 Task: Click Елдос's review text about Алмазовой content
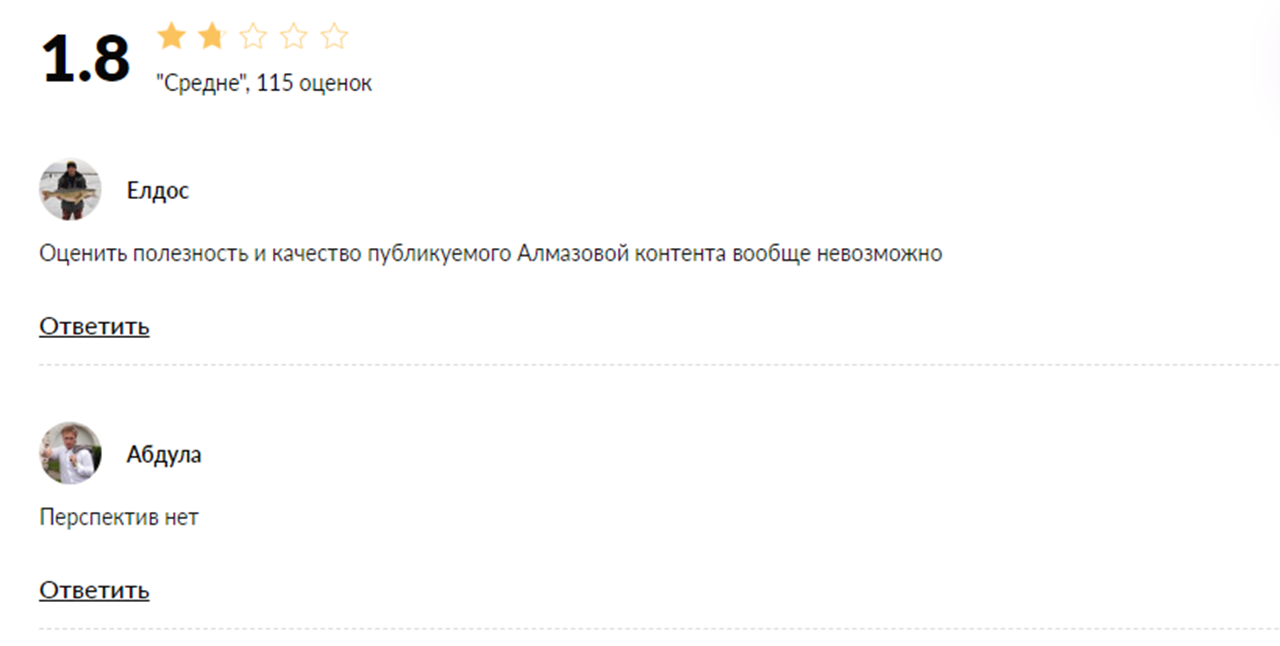(490, 253)
